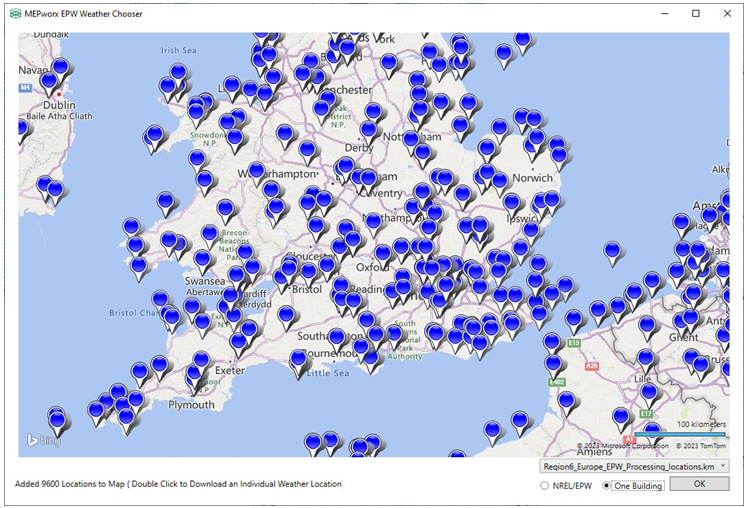
Task: Click the M4 motorway shield near Dublin
Action: pos(25,88)
